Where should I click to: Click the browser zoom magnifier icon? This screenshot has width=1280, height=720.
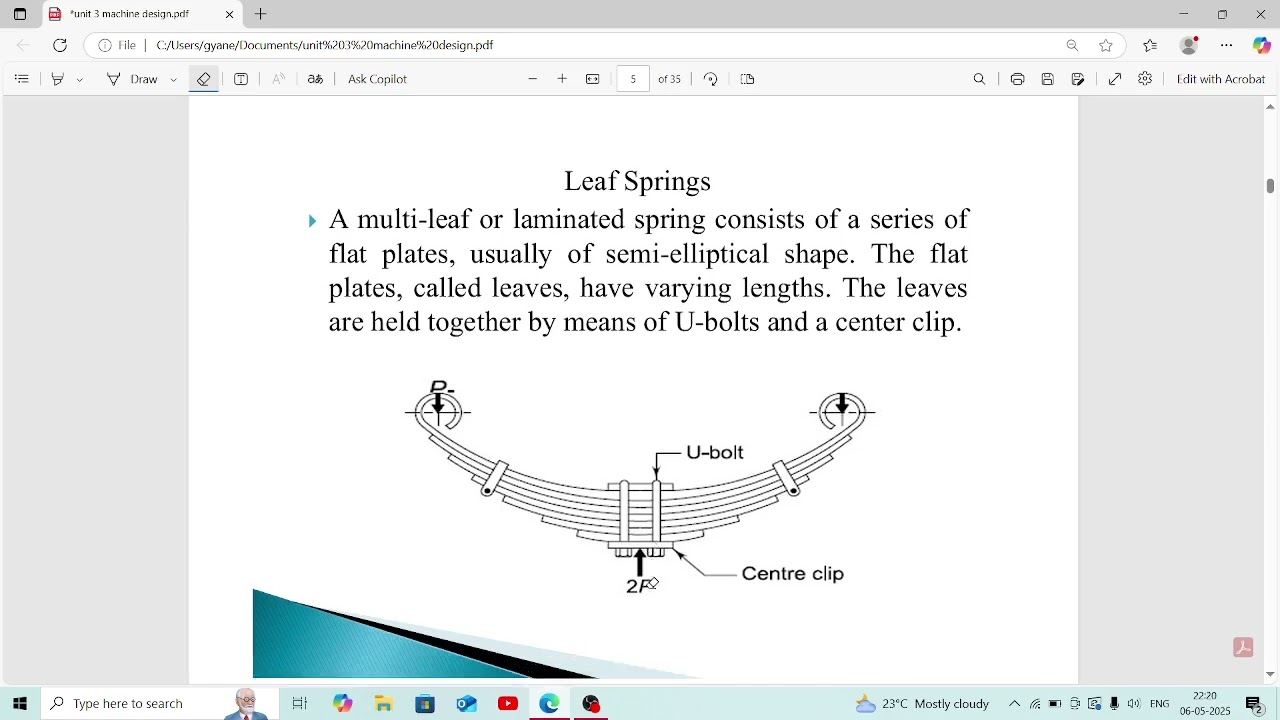1072,45
